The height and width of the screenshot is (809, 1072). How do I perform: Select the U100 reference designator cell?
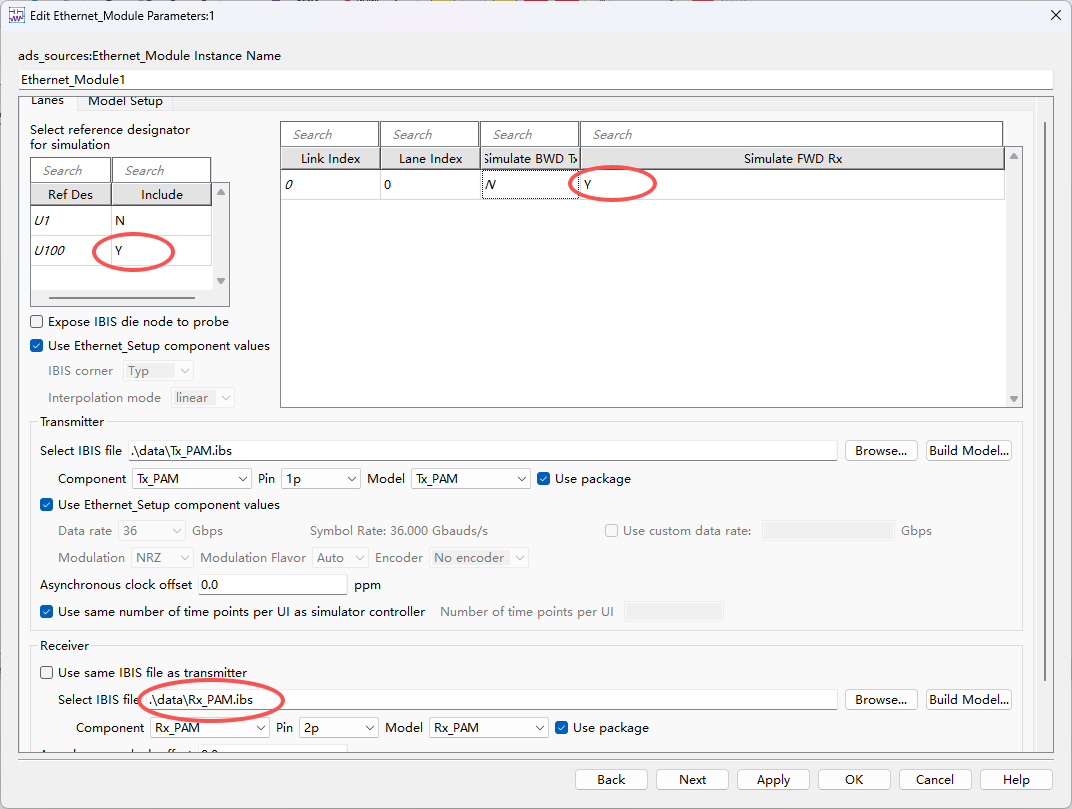click(70, 250)
